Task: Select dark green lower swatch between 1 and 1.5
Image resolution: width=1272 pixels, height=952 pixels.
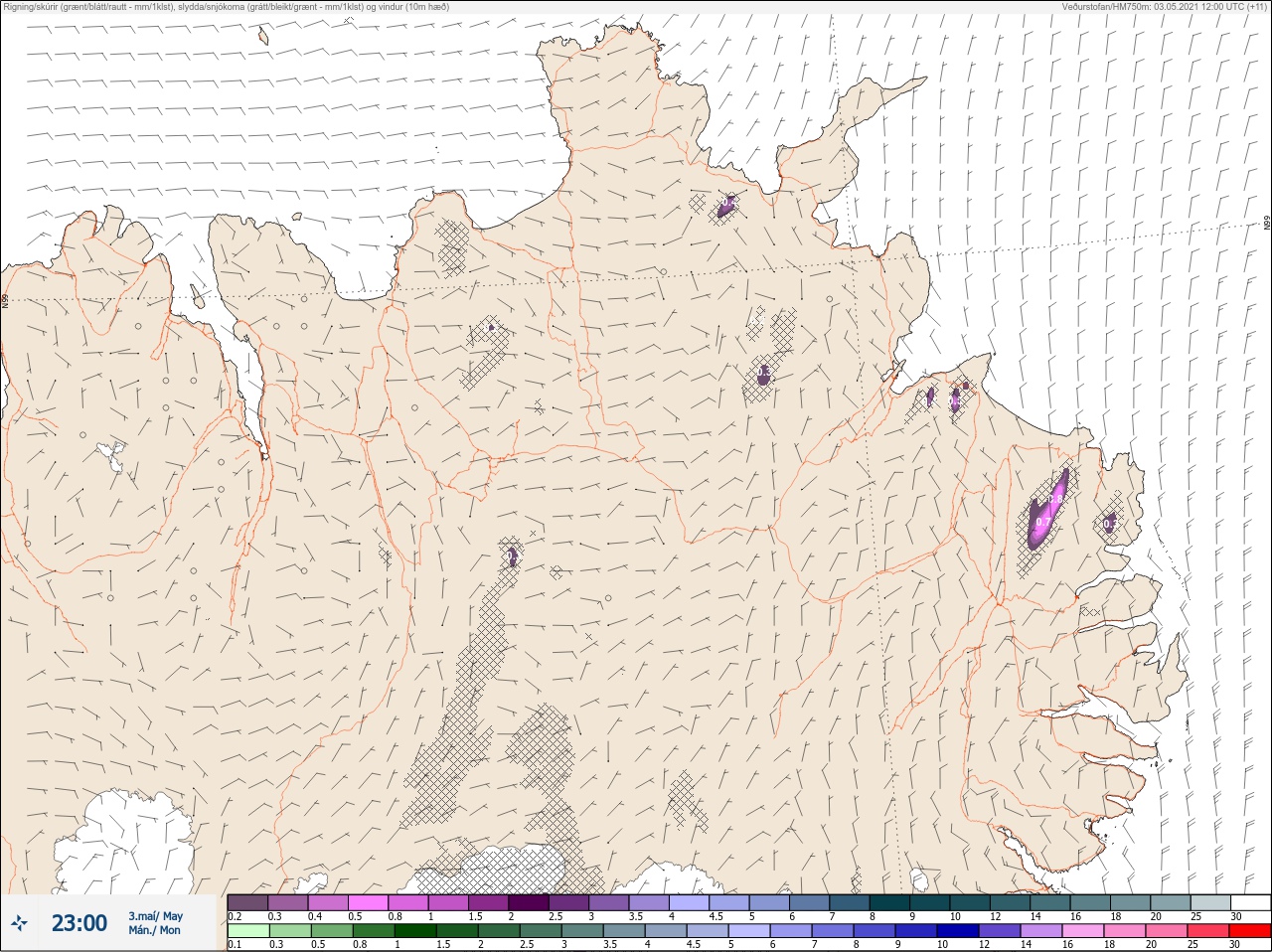Action: 415,931
